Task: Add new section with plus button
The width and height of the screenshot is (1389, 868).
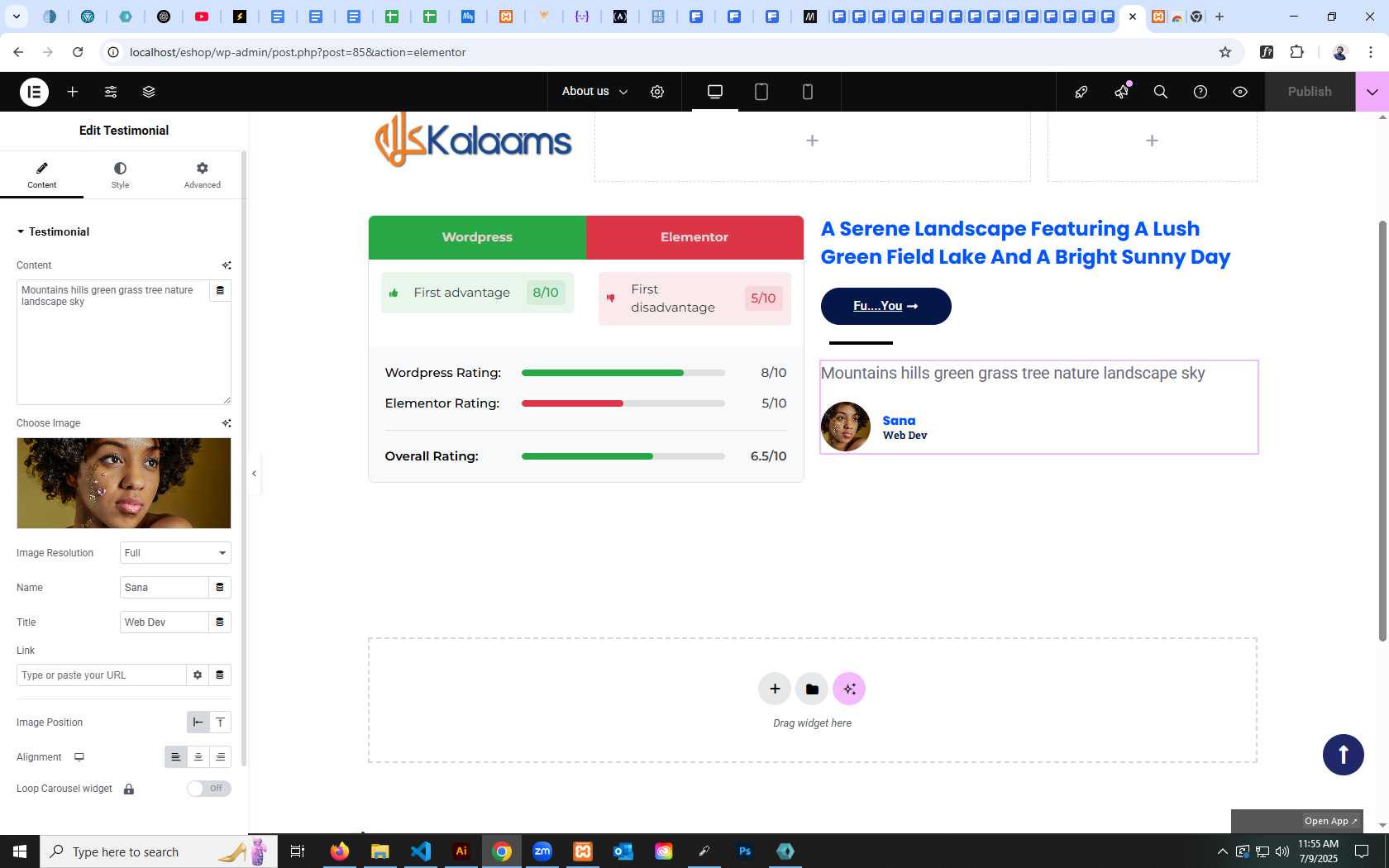Action: (775, 689)
